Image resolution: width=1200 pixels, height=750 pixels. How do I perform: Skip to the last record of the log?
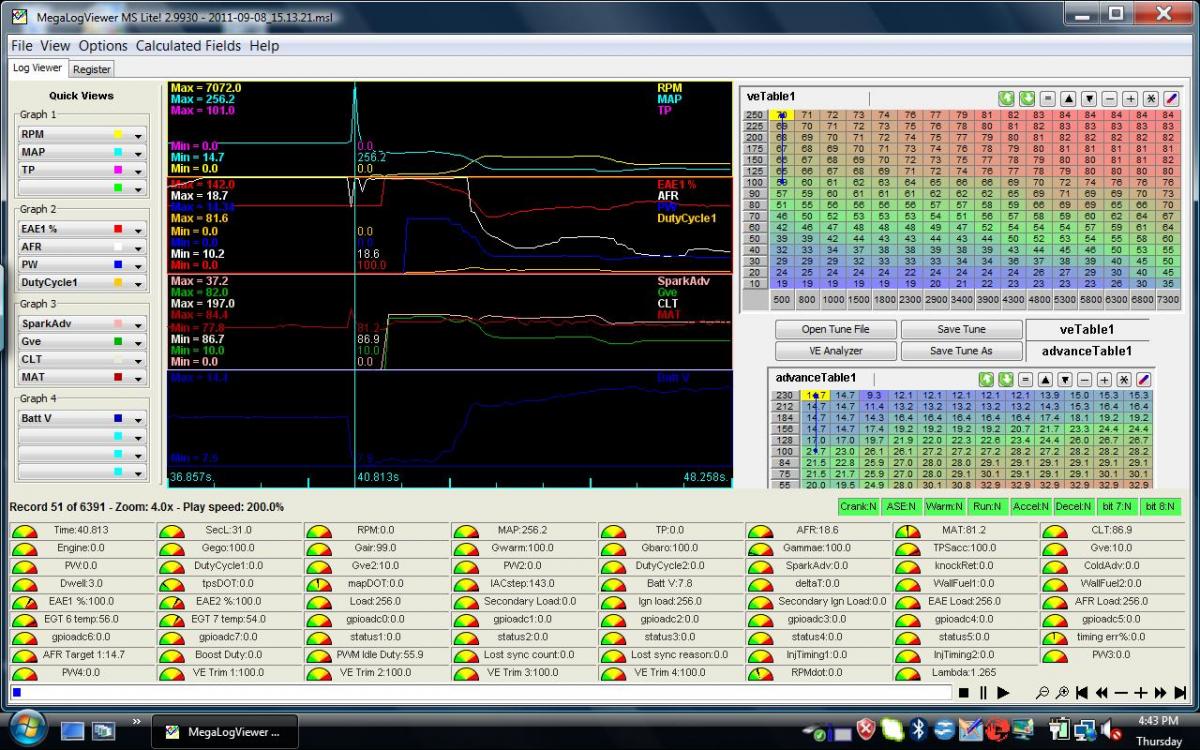tap(1180, 692)
